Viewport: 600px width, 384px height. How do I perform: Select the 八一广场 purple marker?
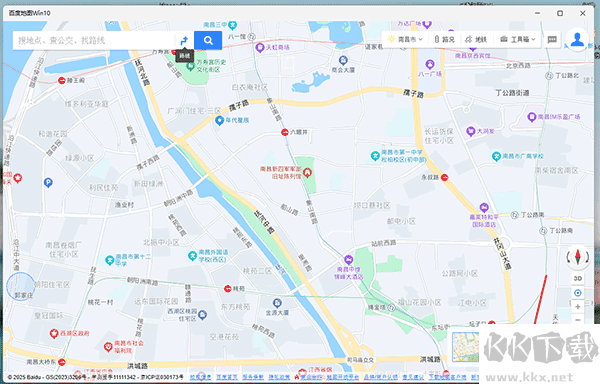tap(430, 63)
